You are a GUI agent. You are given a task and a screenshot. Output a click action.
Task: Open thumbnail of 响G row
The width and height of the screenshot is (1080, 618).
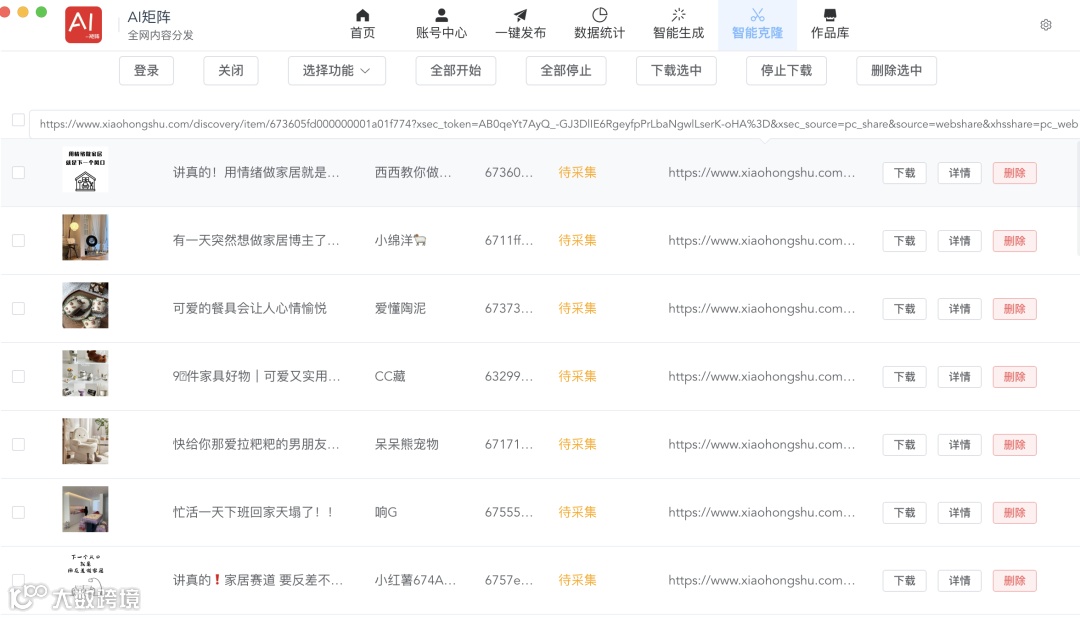(x=85, y=509)
